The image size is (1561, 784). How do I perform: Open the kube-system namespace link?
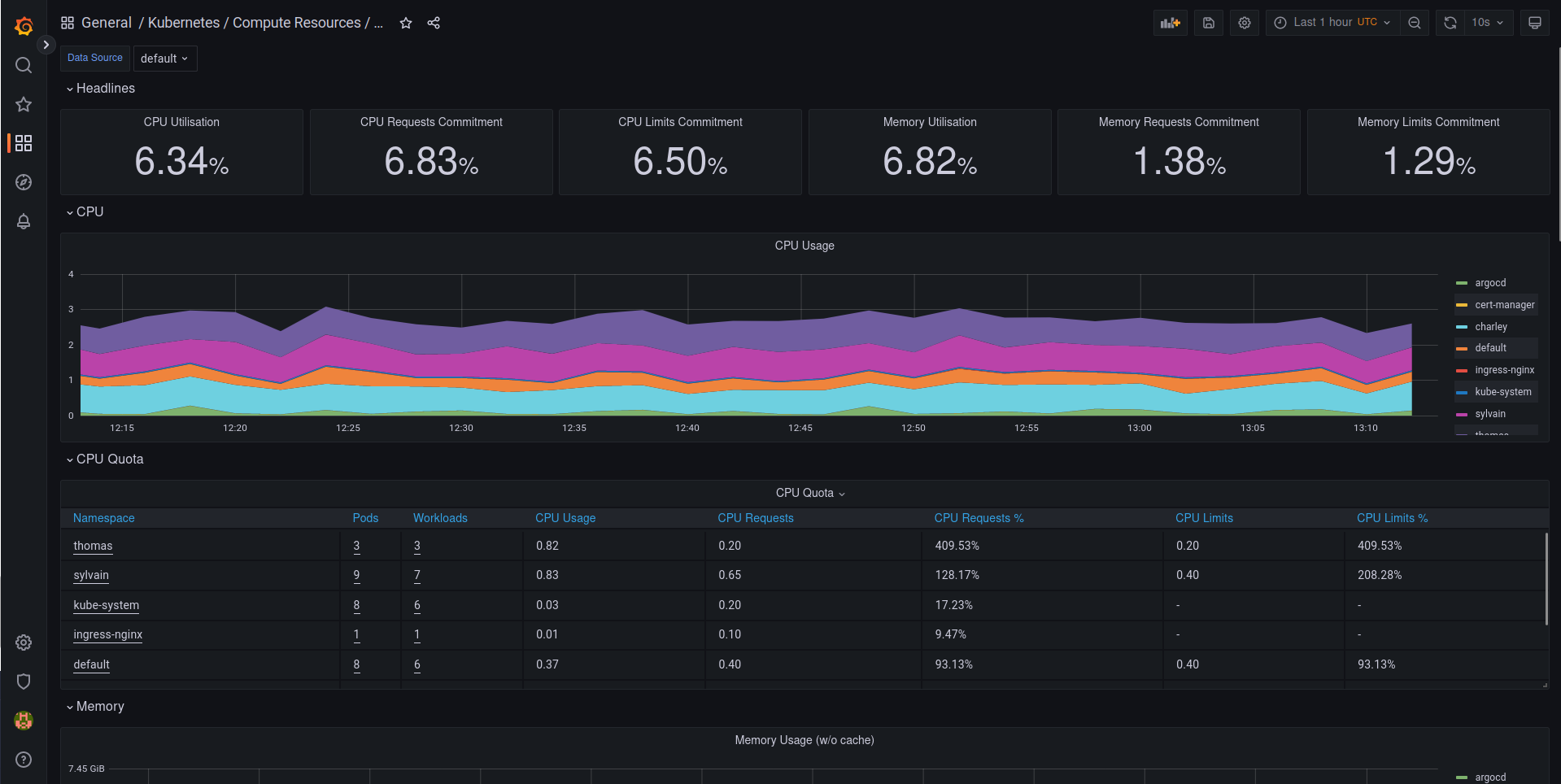point(107,605)
